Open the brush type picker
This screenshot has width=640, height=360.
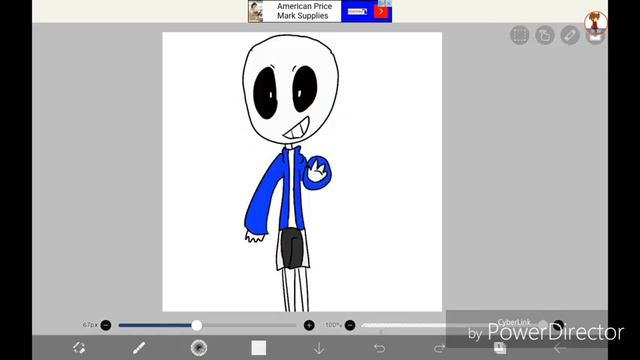199,348
